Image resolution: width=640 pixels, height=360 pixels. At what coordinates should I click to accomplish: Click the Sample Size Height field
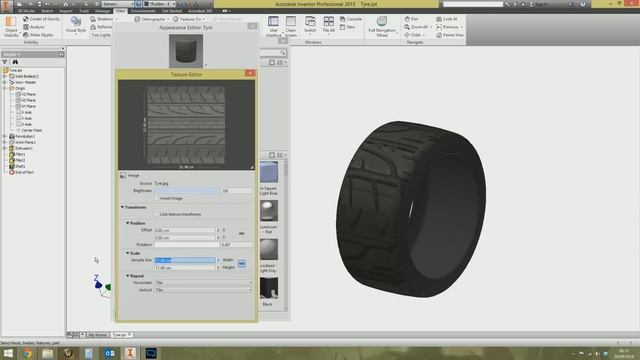click(185, 268)
